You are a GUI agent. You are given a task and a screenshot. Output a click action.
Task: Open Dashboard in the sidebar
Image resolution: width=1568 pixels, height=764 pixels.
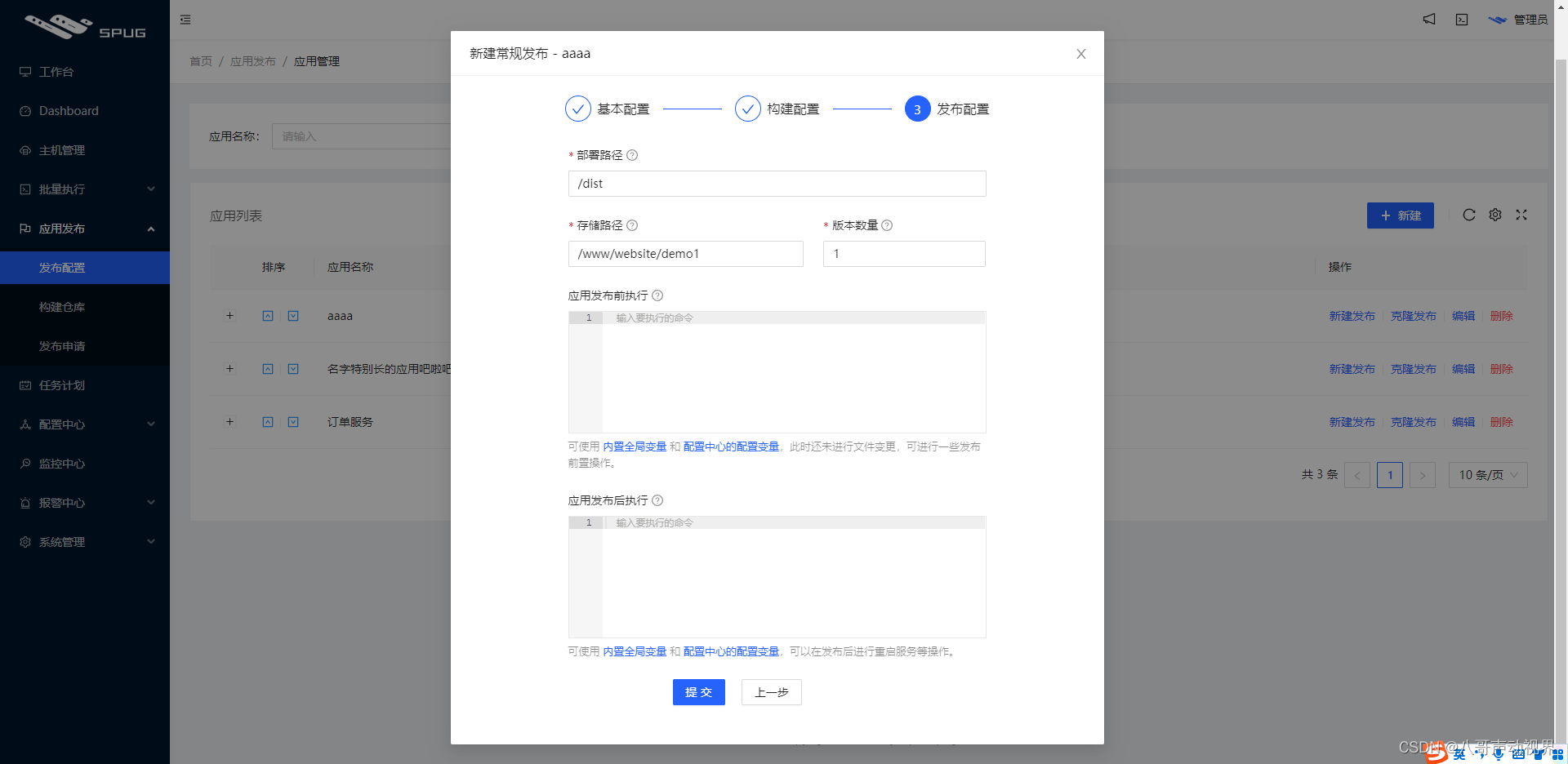coord(85,111)
